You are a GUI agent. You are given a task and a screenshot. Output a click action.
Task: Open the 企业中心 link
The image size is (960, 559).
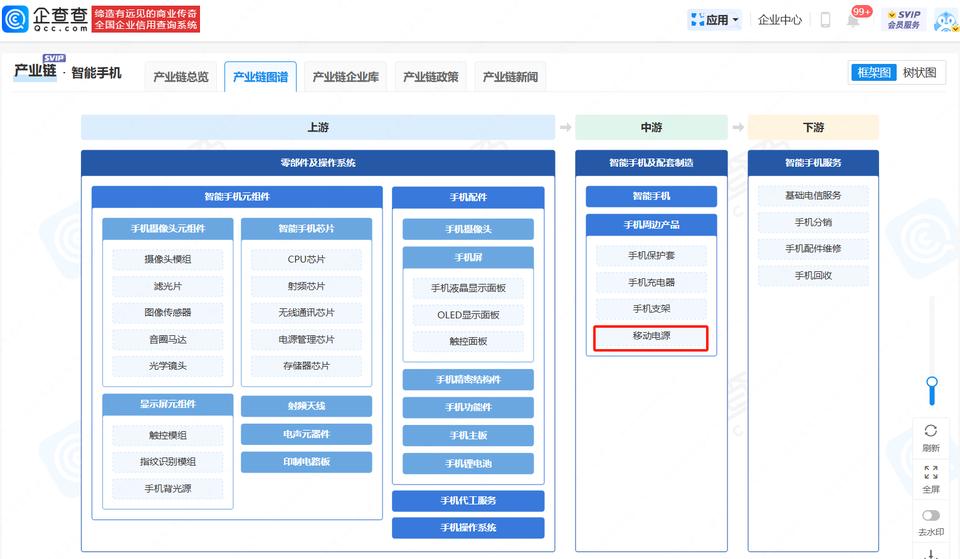[x=780, y=20]
